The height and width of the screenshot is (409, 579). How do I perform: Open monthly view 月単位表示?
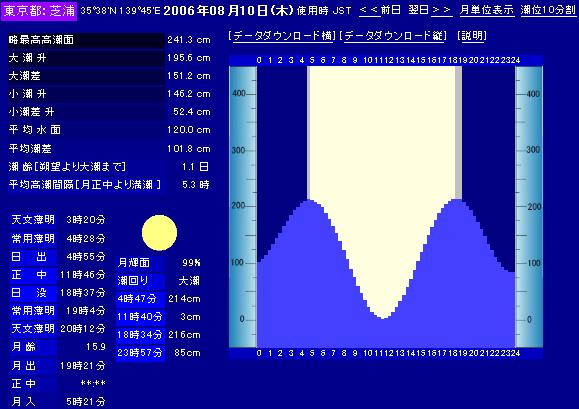tap(486, 10)
